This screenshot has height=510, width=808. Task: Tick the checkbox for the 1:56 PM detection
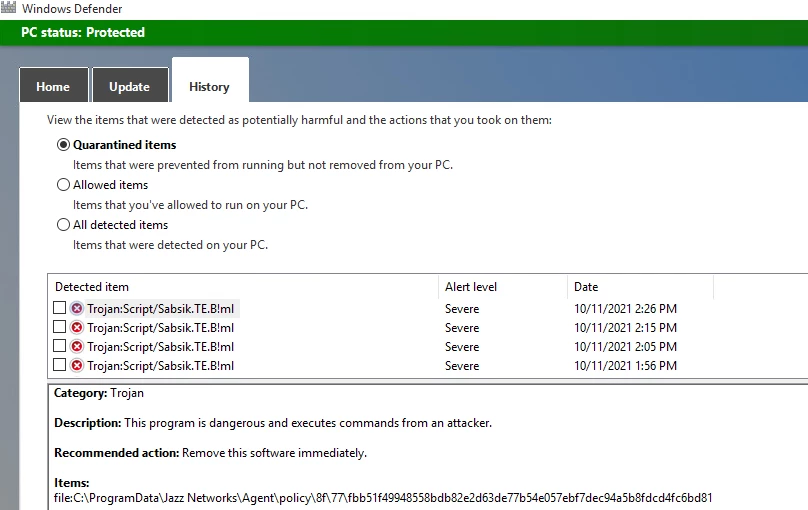pos(59,365)
